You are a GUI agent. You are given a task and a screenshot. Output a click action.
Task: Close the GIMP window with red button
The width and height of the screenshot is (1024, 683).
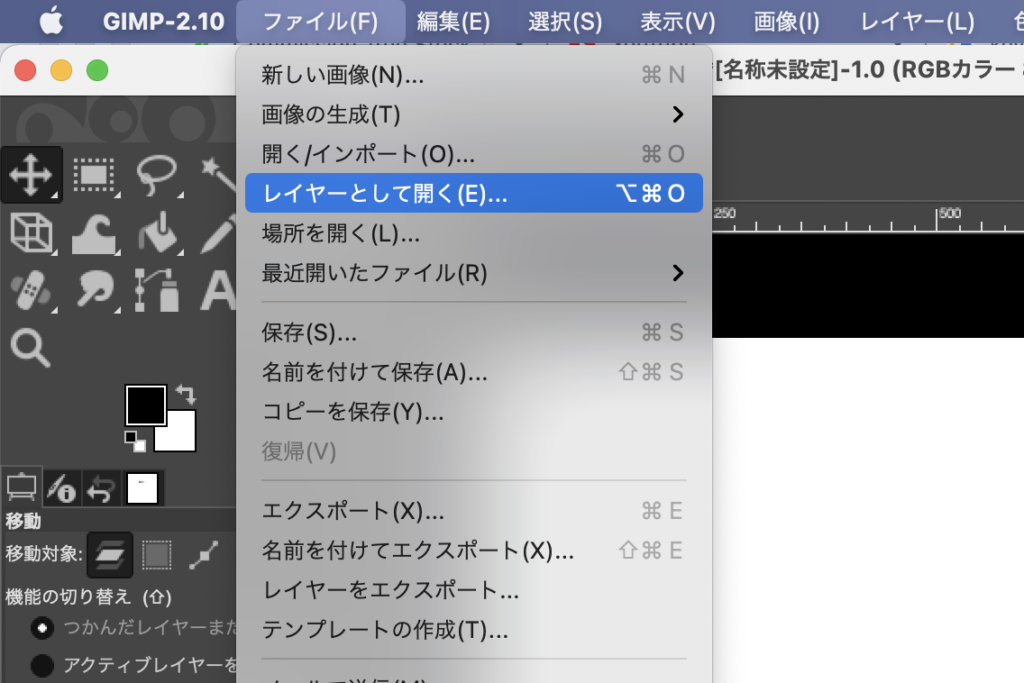point(25,71)
